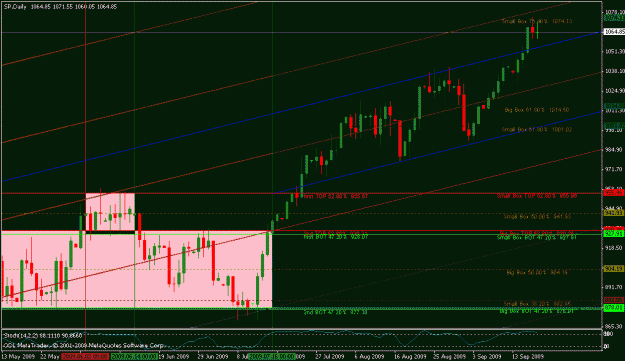Image resolution: width=625 pixels, height=361 pixels.
Task: Click the red 955.96 price tag
Action: coord(614,193)
